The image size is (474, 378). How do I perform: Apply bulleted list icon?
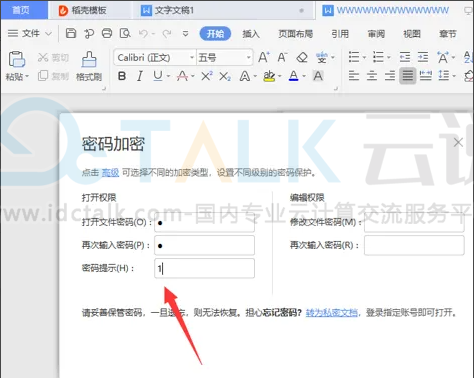point(354,57)
